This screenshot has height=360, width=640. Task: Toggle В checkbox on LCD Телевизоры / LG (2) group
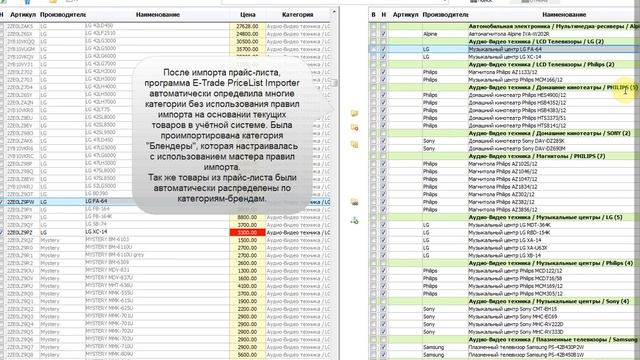pyautogui.click(x=373, y=41)
